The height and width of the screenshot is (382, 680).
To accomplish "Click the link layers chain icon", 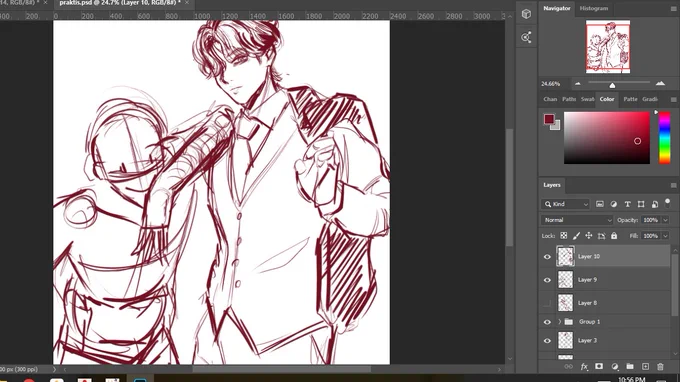I will 569,367.
